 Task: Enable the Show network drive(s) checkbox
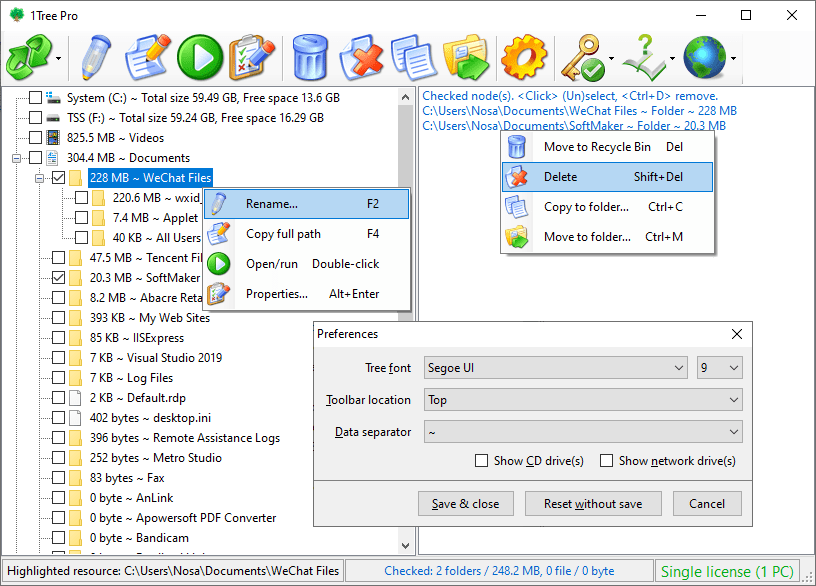[x=606, y=461]
